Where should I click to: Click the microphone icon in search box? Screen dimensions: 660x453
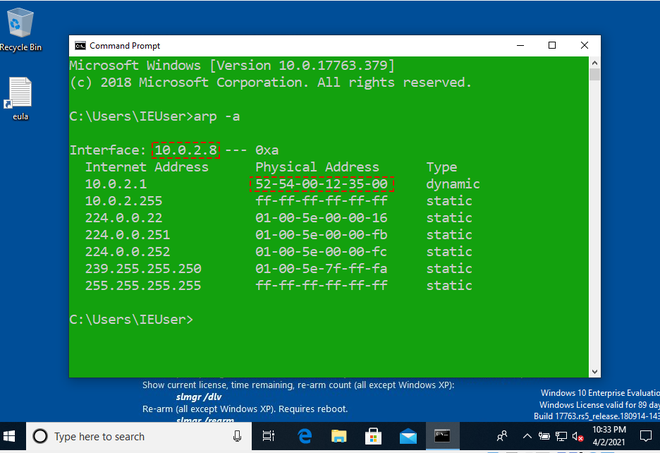236,436
